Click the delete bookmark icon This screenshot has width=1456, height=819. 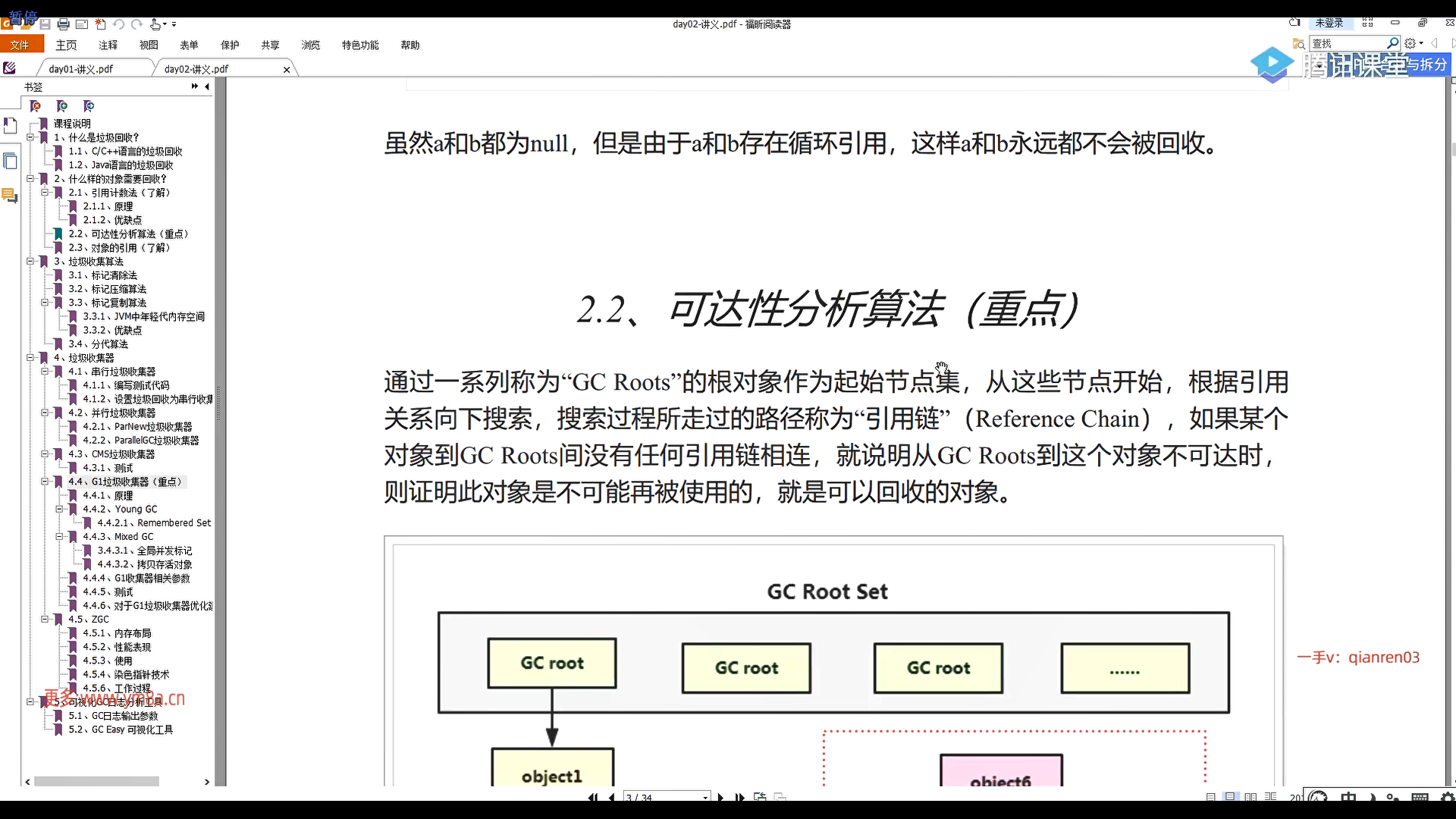click(35, 106)
